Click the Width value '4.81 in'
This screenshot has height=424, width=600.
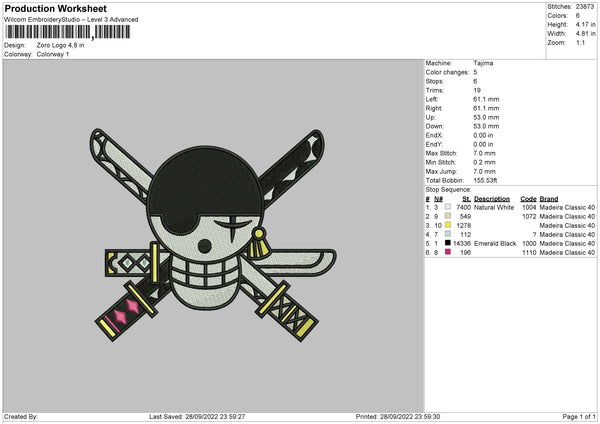point(585,34)
